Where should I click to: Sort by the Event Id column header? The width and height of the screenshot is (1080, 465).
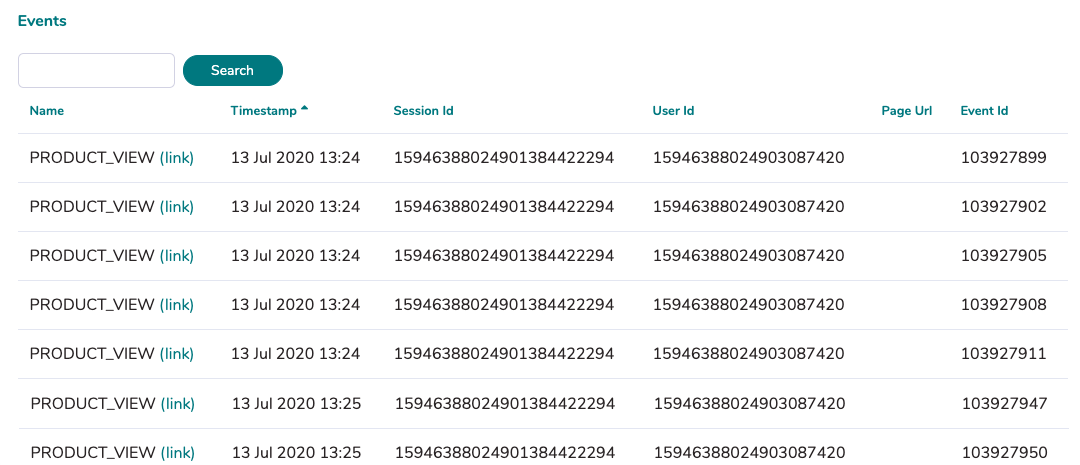click(x=984, y=111)
